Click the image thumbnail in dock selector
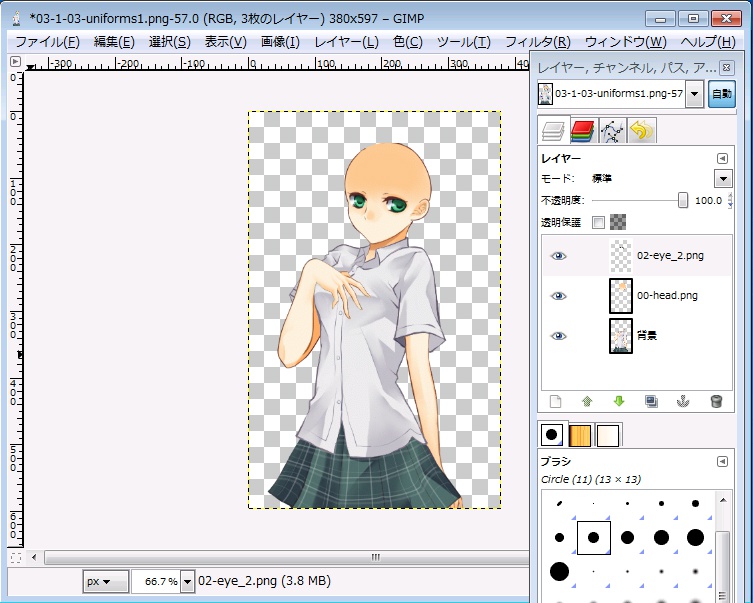This screenshot has width=753, height=603. tap(546, 94)
